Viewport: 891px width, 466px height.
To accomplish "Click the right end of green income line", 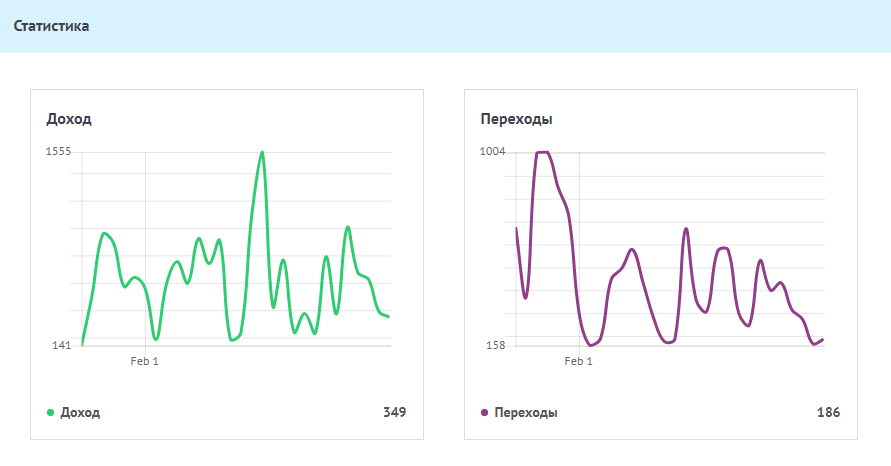I will (388, 316).
